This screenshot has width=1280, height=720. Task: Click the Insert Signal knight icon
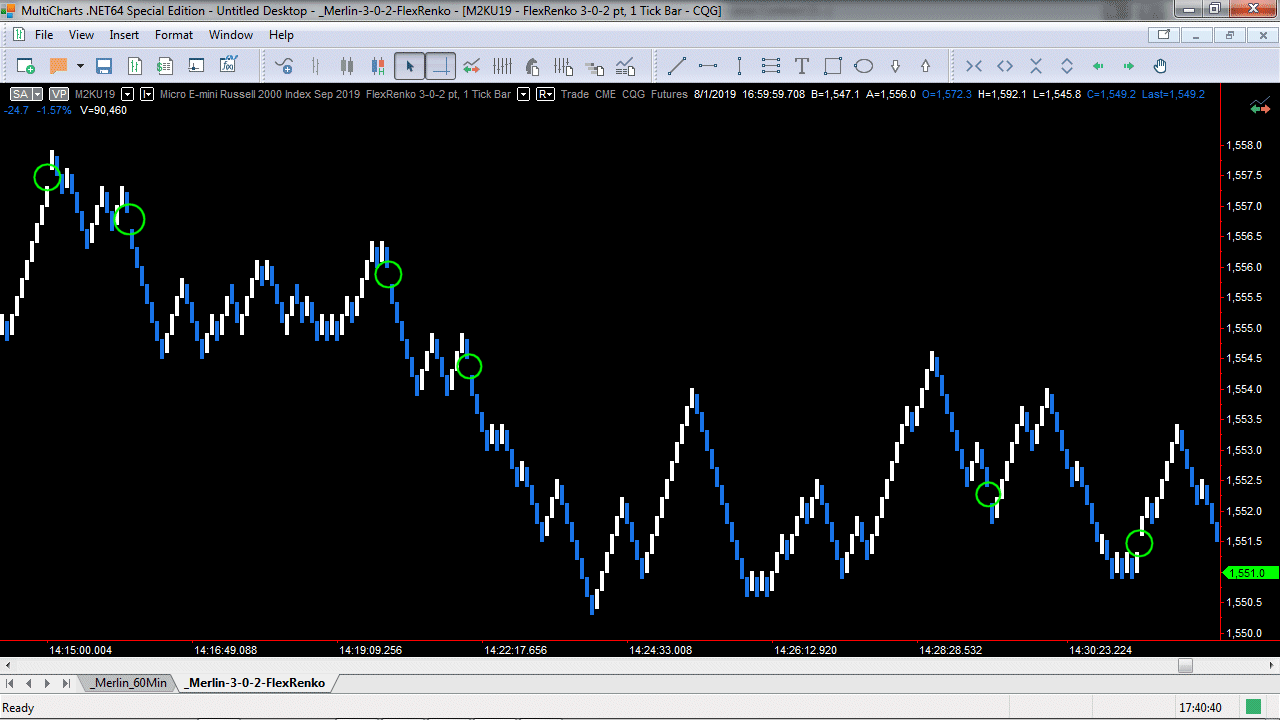[533, 66]
